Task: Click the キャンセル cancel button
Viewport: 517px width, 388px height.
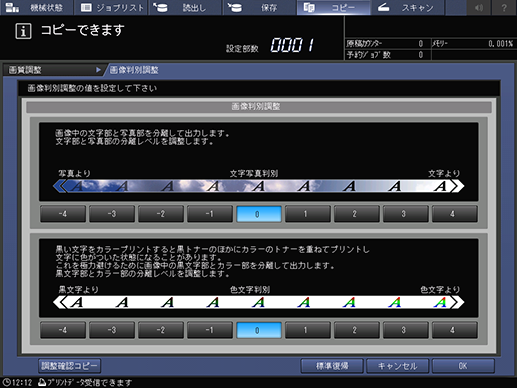Action: [x=397, y=366]
